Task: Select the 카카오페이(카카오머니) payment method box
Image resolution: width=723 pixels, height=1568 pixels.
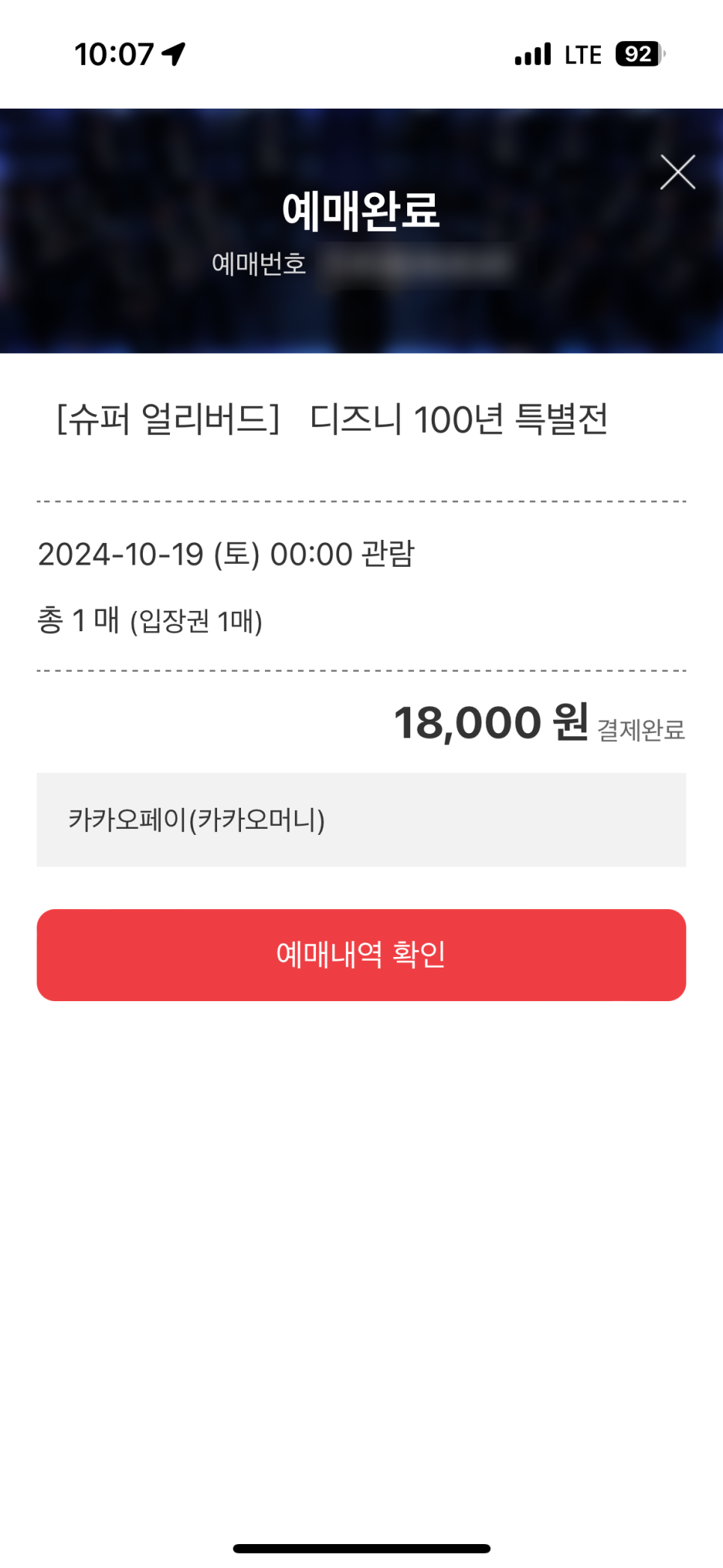Action: pos(361,820)
